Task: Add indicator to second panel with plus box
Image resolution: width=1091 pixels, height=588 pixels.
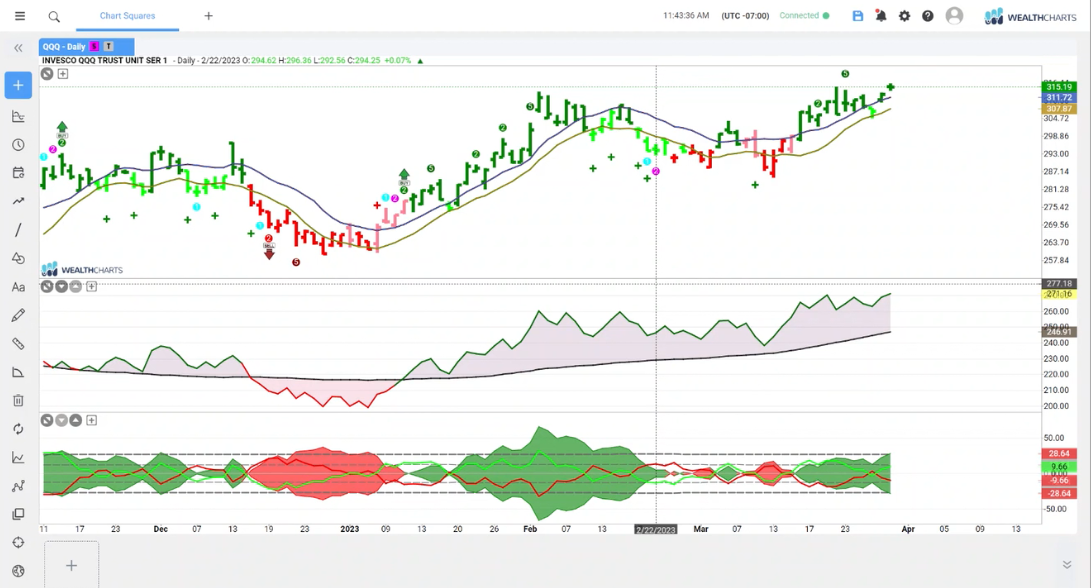Action: [x=91, y=286]
